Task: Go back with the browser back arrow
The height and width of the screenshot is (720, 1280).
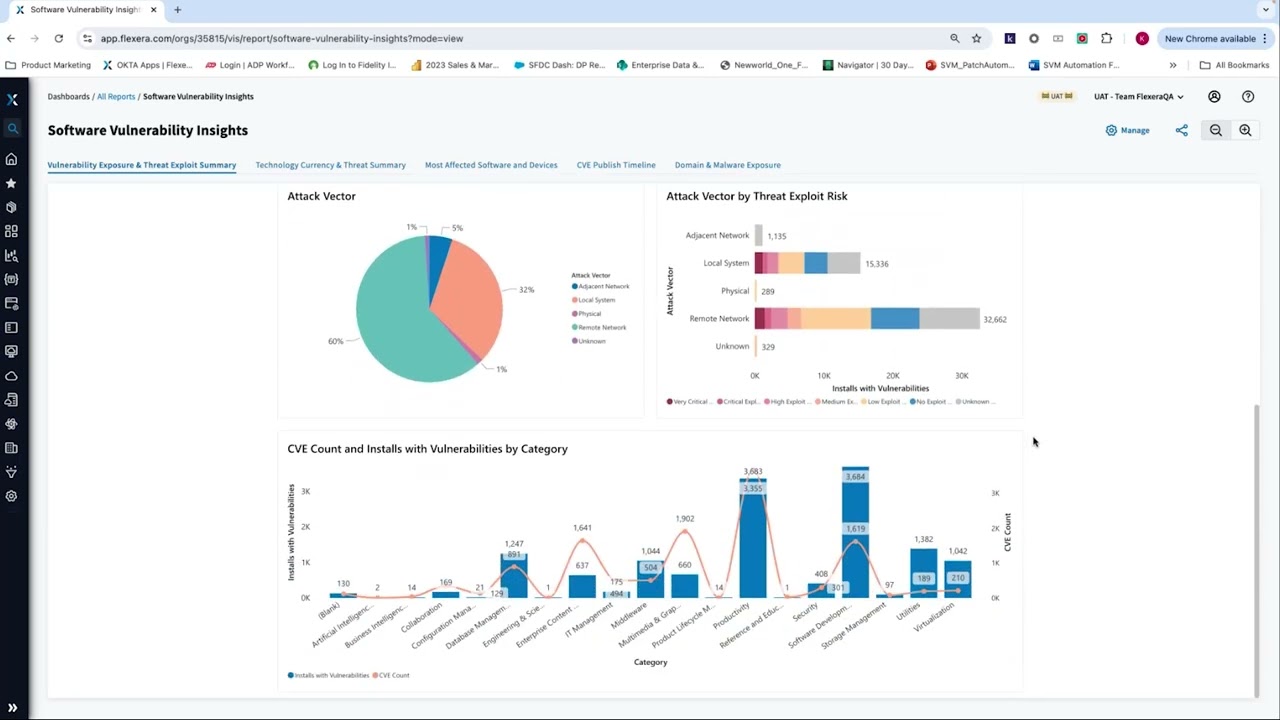Action: click(11, 38)
